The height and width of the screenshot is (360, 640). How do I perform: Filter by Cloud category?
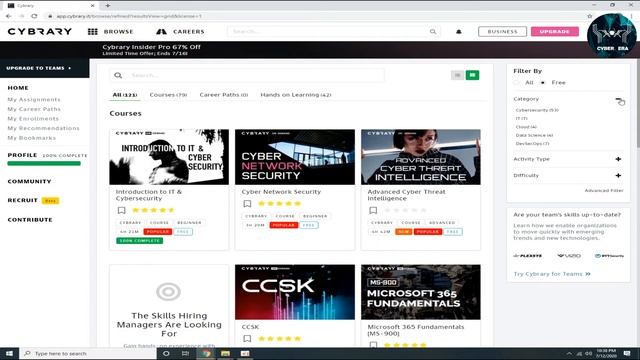coord(526,127)
